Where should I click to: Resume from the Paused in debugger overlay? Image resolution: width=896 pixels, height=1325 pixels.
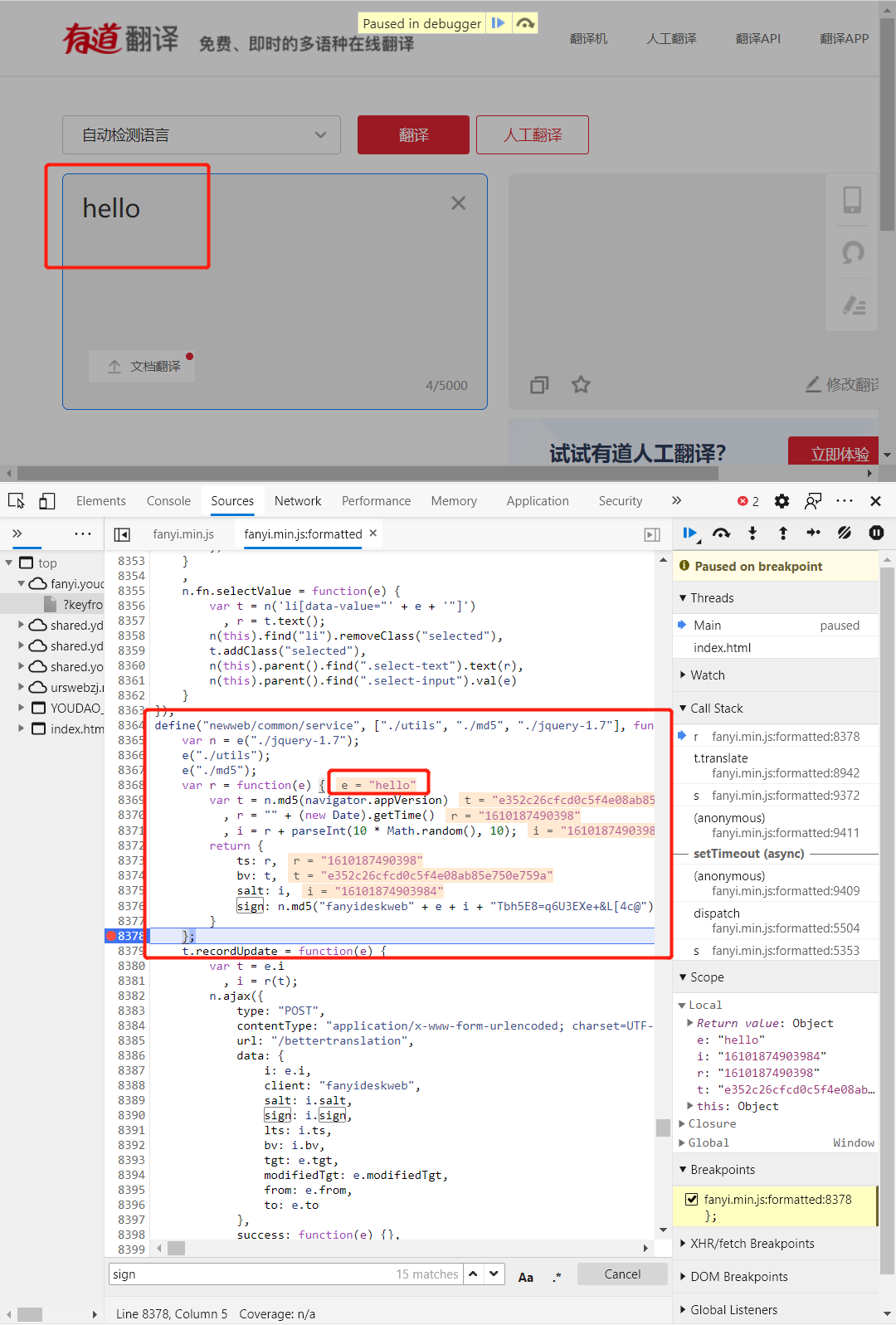point(498,23)
